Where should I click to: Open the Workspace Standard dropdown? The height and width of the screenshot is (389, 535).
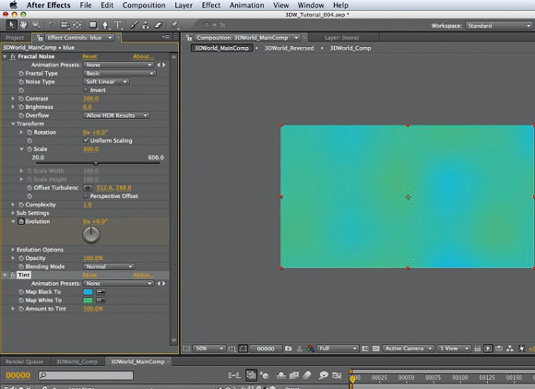click(498, 26)
